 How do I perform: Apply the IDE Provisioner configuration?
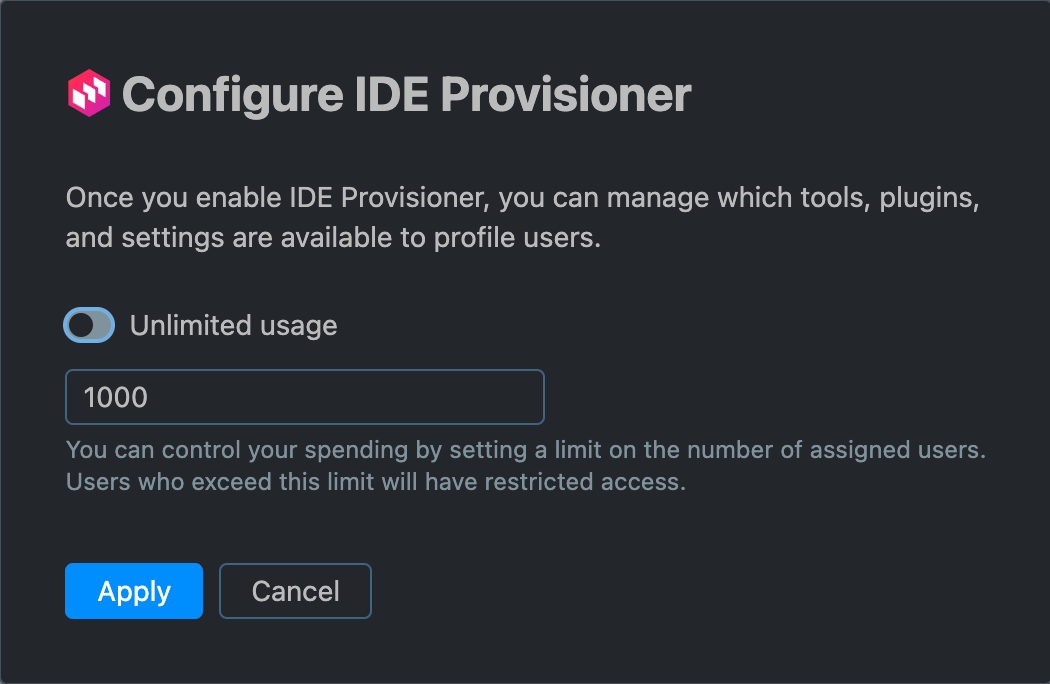133,591
